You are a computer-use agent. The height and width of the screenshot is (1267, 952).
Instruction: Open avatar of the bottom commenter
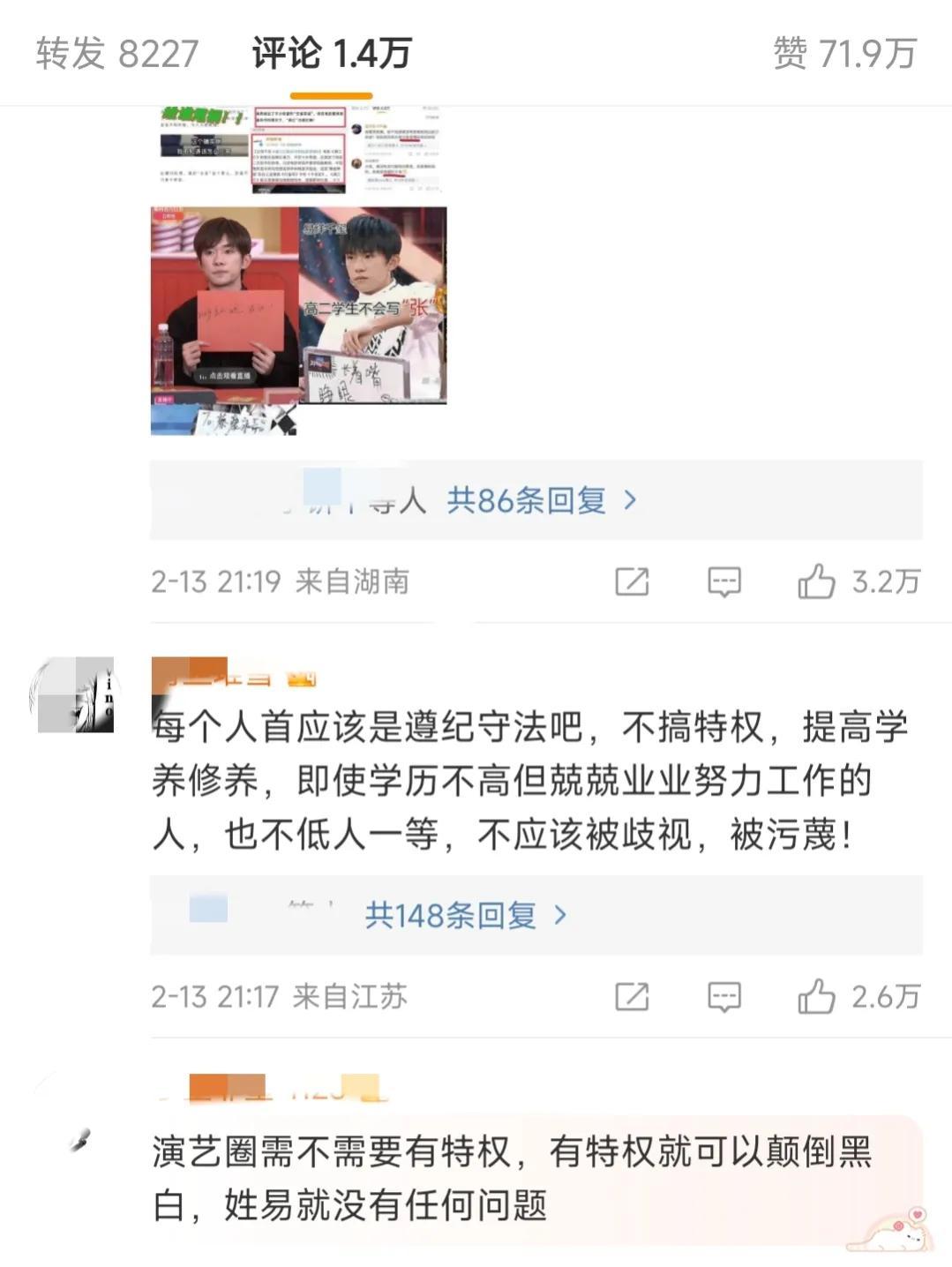click(x=79, y=1140)
